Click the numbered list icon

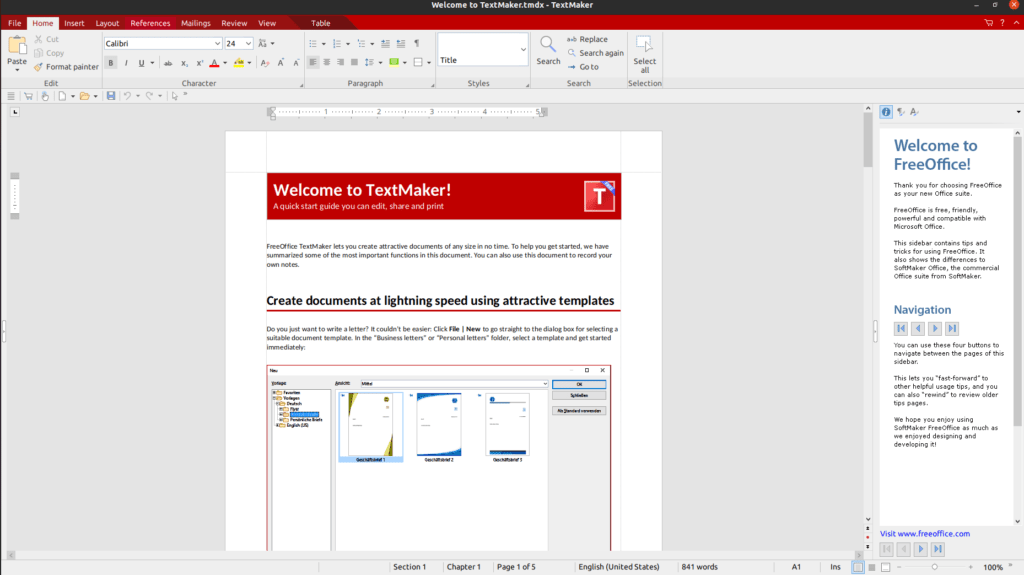tap(337, 44)
